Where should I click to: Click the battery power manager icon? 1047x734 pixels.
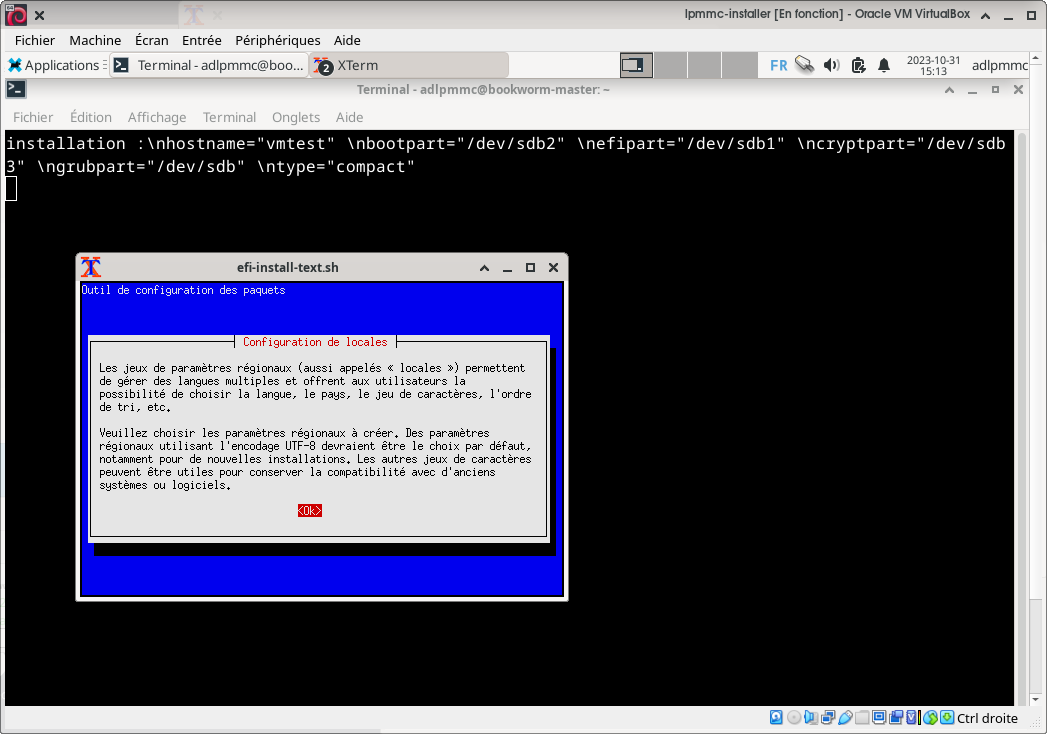tap(858, 65)
